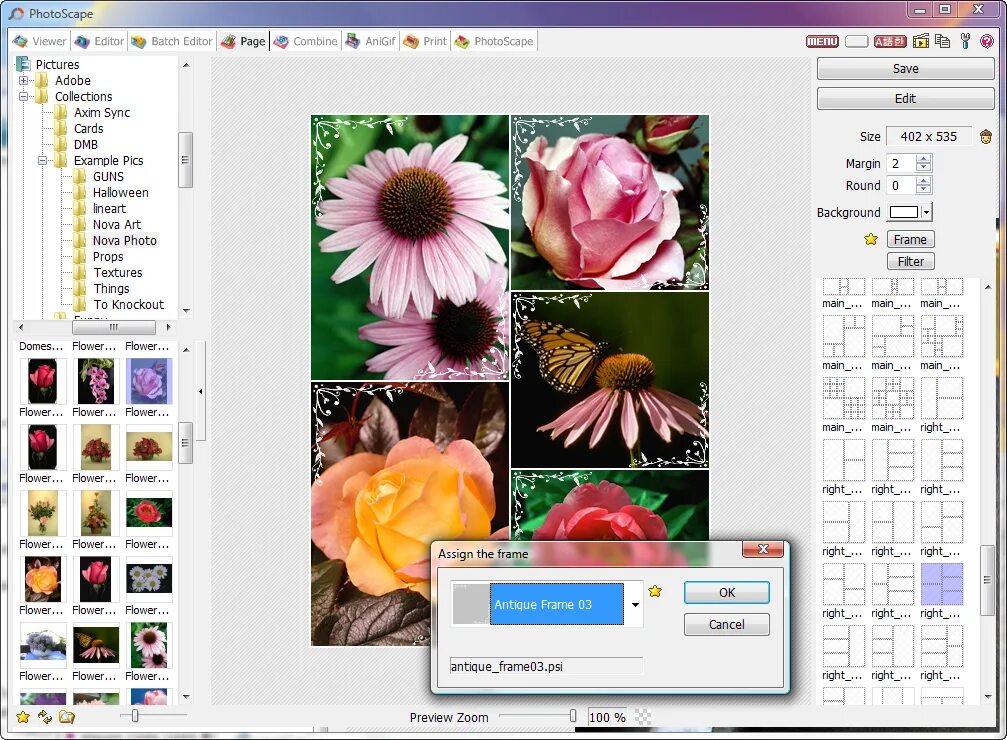
Task: Open the Antique Frame 03 dropdown arrow
Action: [635, 604]
